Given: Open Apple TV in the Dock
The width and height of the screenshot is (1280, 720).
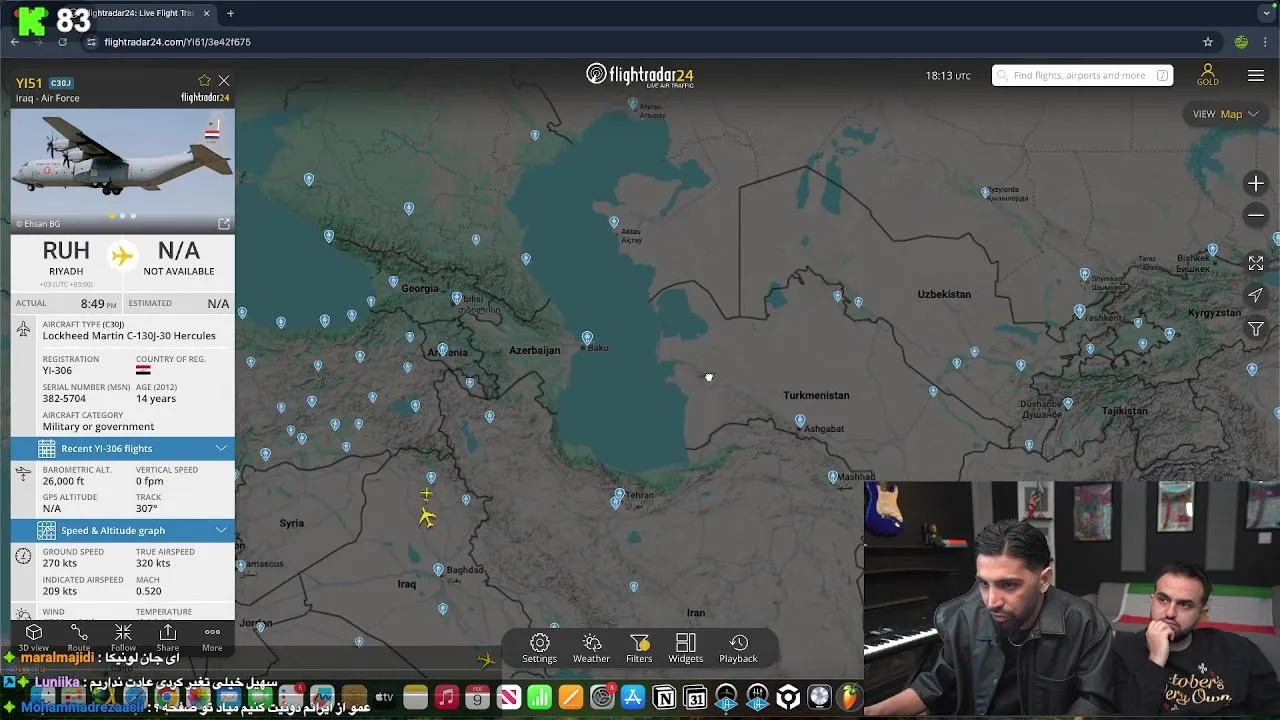Looking at the screenshot, I should pos(385,697).
